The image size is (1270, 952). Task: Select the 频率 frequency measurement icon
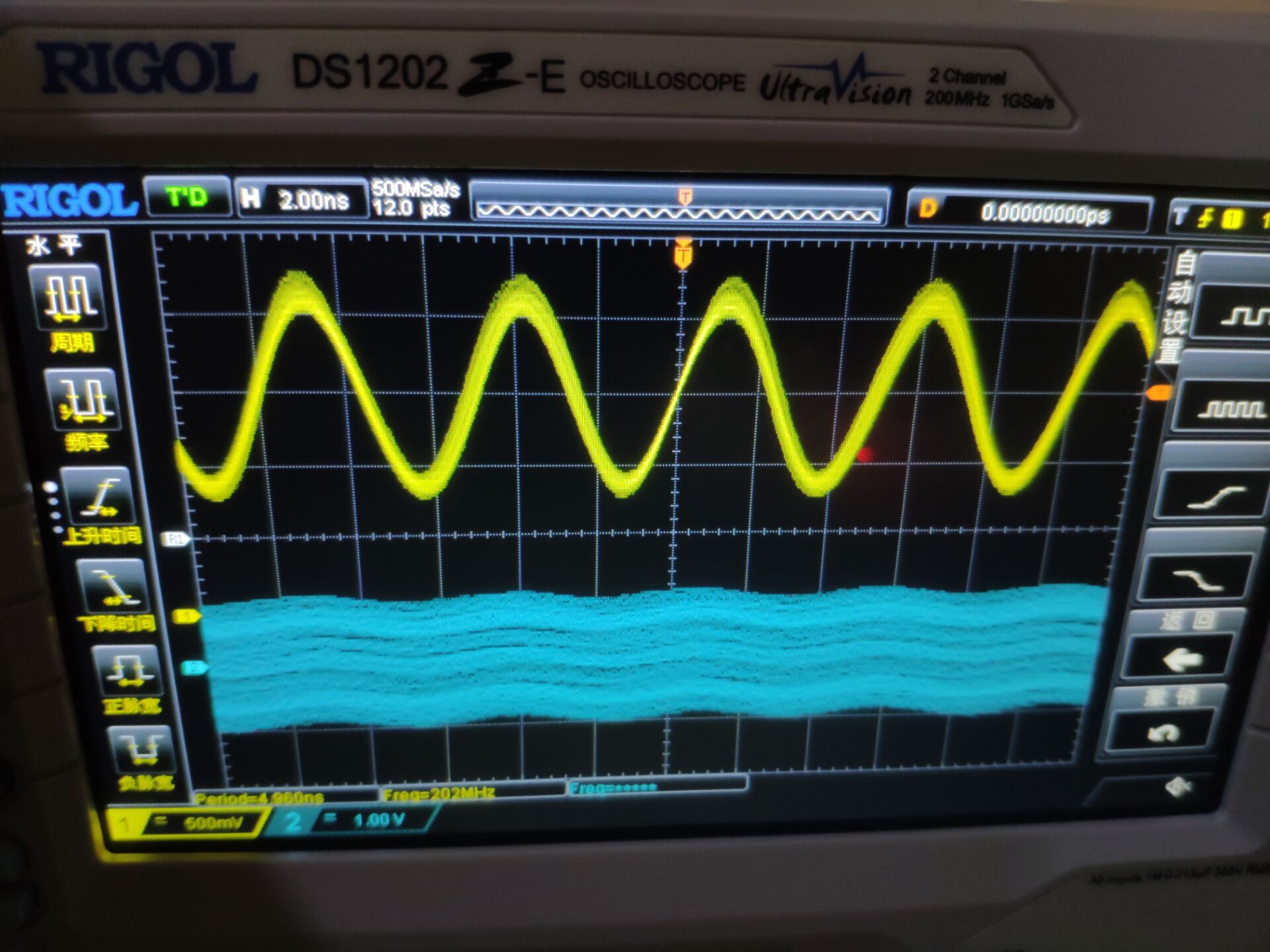(83, 401)
